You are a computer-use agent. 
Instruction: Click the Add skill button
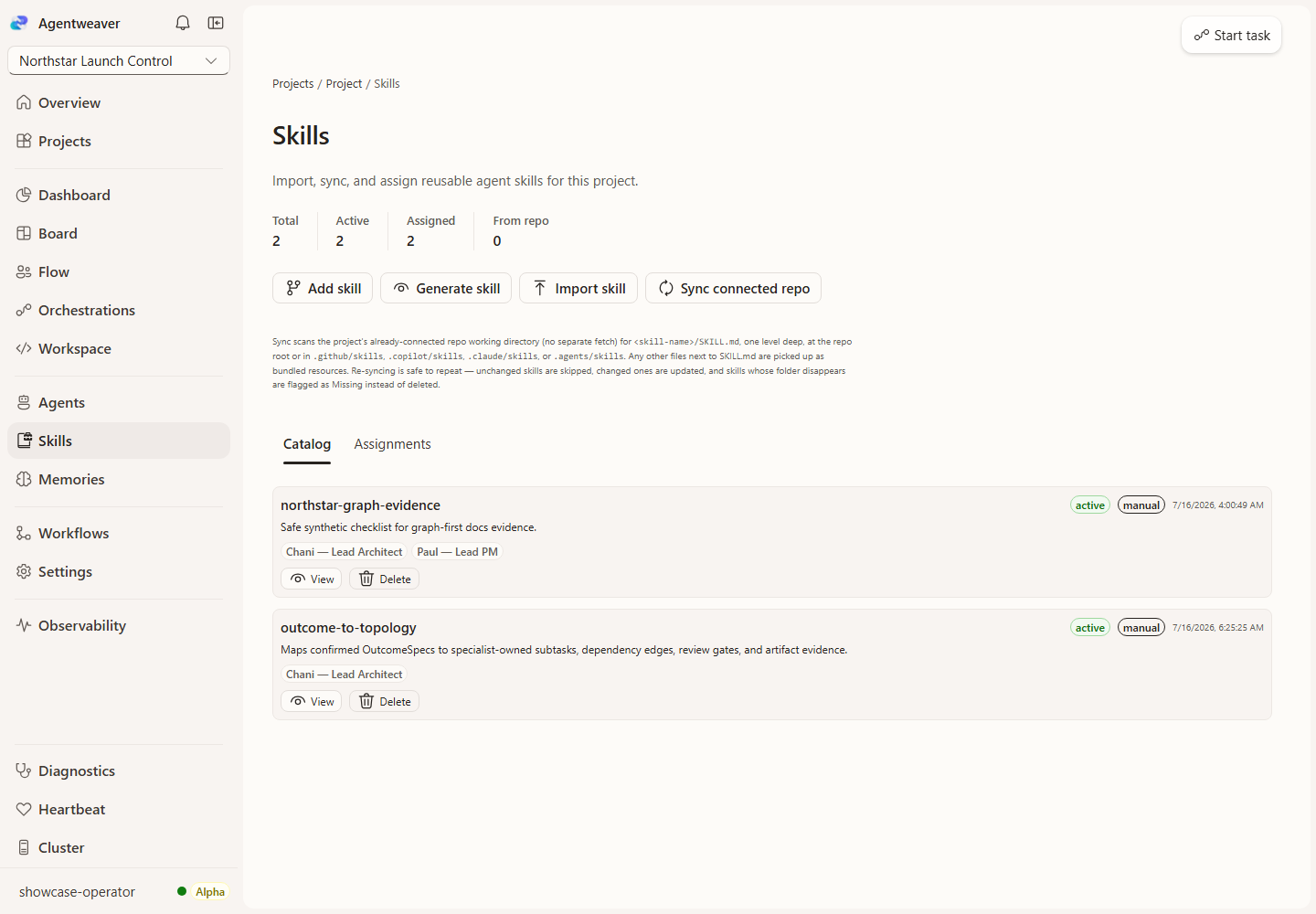323,288
